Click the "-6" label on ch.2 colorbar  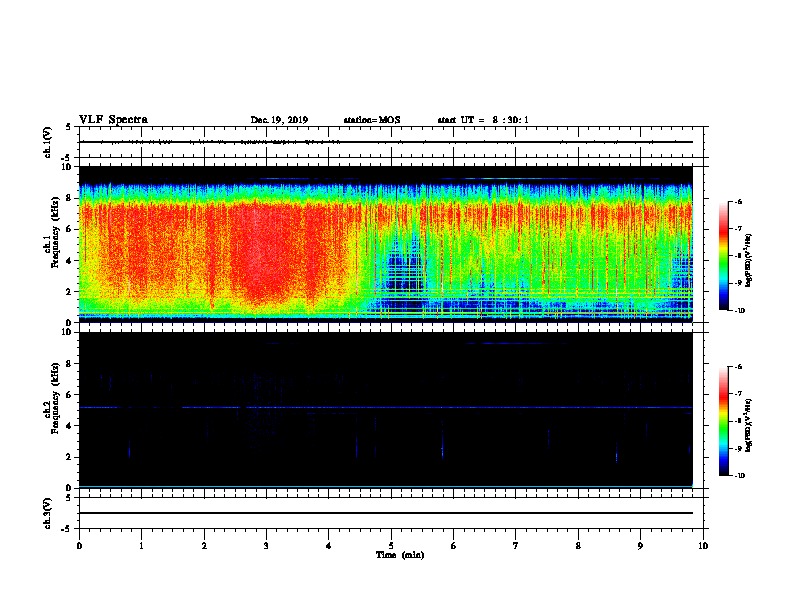[738, 367]
